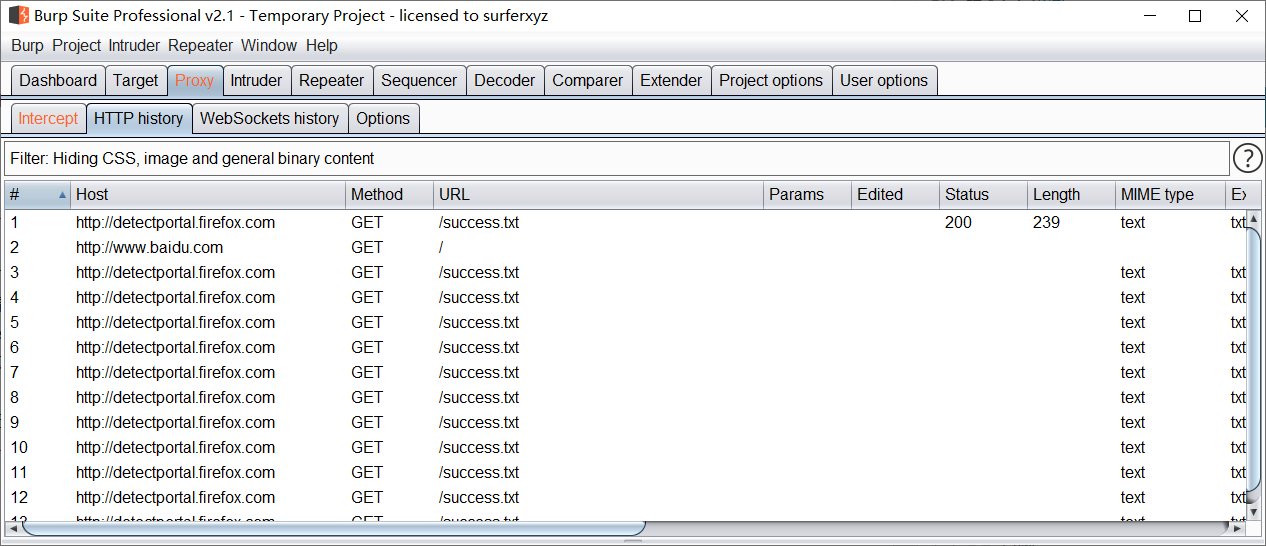Select request row number 10
Viewport: 1266px width, 546px height.
coord(625,447)
